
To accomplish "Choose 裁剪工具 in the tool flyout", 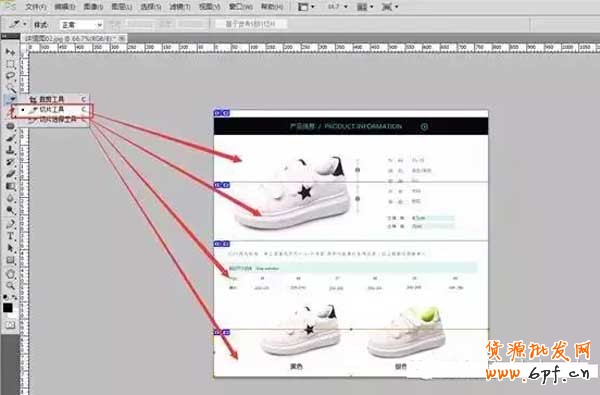I will [52, 99].
